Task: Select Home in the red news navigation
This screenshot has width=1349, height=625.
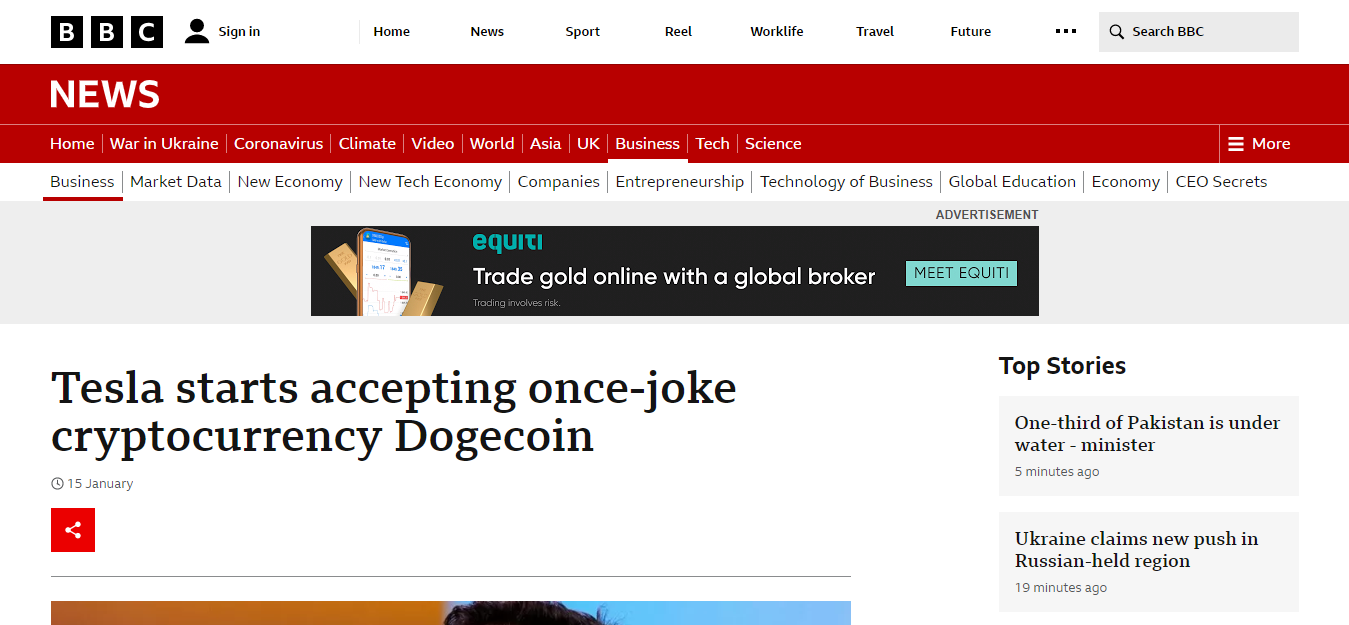Action: pos(72,144)
